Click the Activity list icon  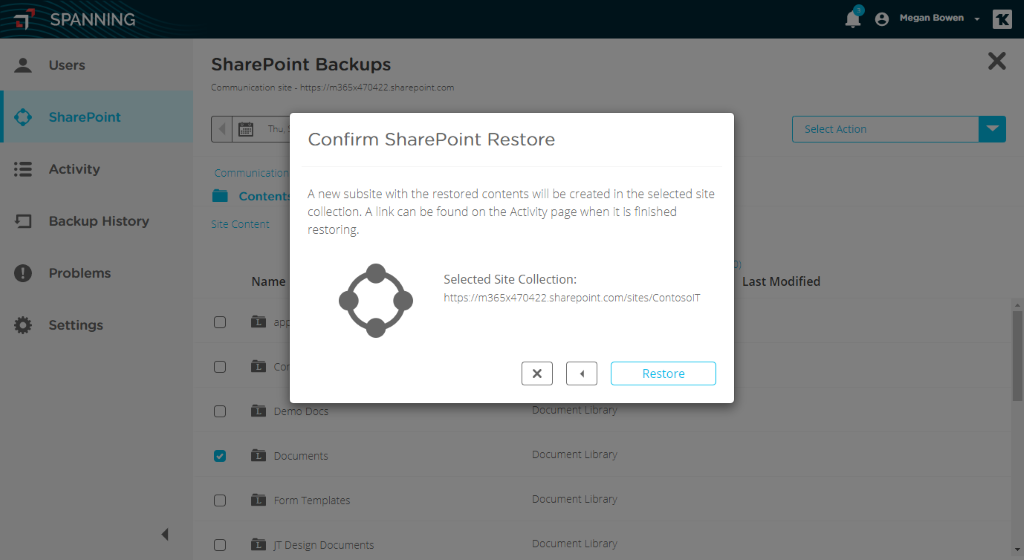[23, 169]
